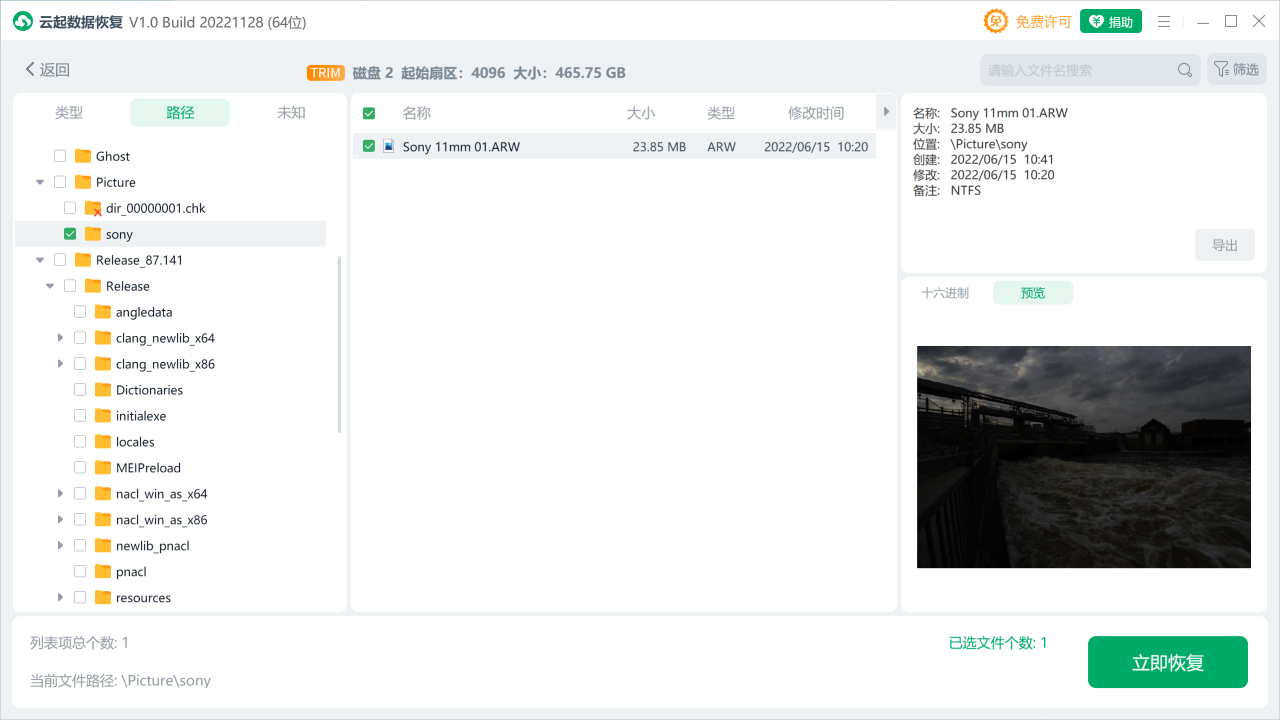Collapse the Release_87.141 folder
The width and height of the screenshot is (1280, 720).
(x=39, y=259)
